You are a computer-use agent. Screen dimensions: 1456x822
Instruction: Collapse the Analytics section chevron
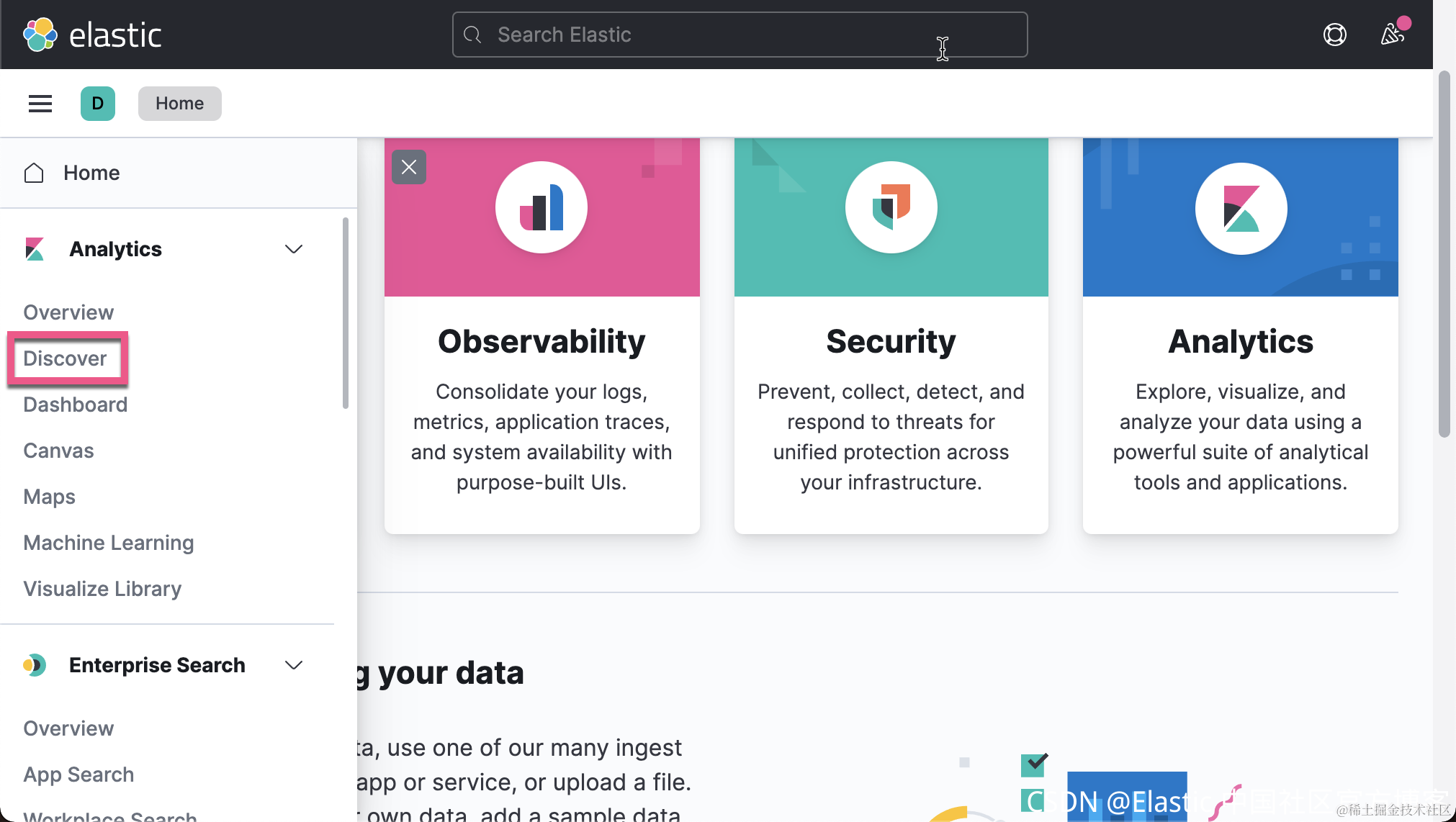pos(293,249)
